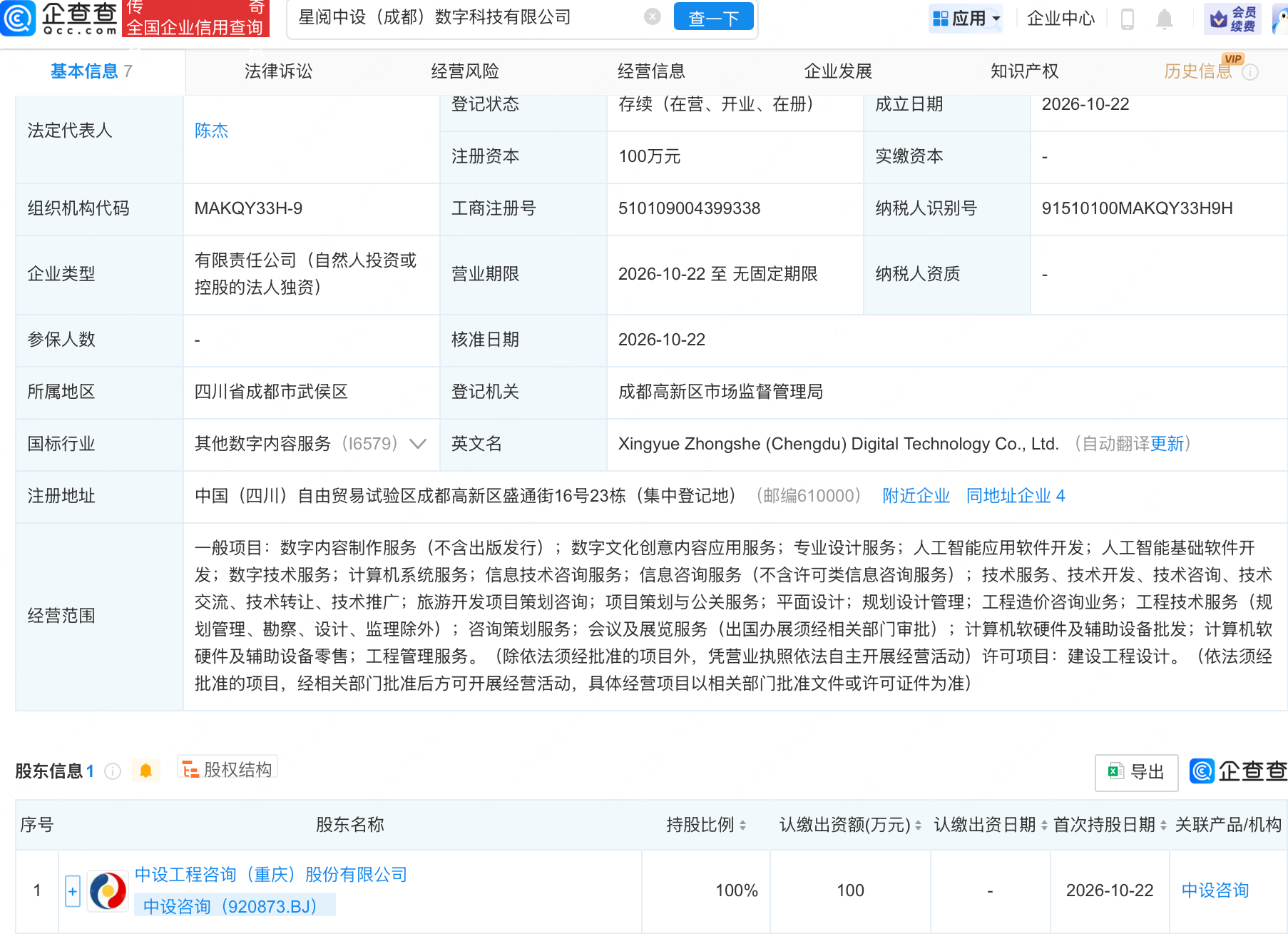1288x939 pixels.
Task: Switch to the 知识产权 tab
Action: (x=1024, y=71)
